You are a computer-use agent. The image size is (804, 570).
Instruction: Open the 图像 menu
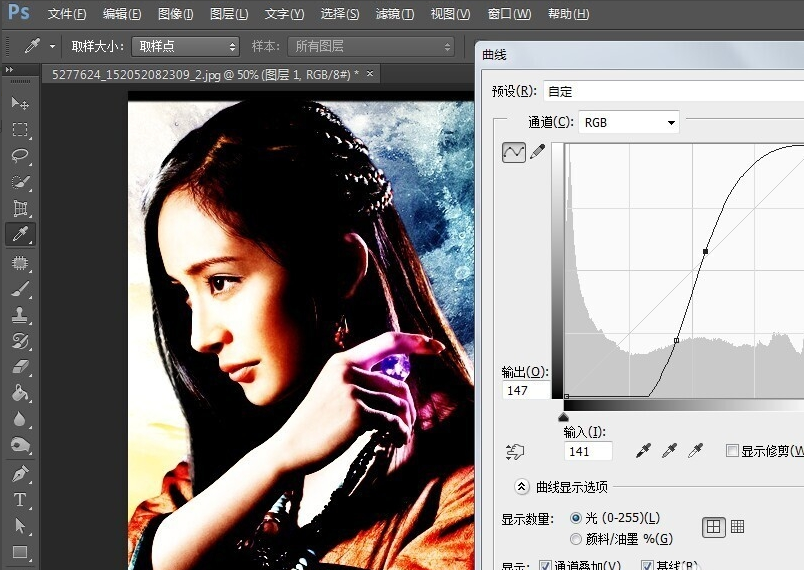[175, 14]
